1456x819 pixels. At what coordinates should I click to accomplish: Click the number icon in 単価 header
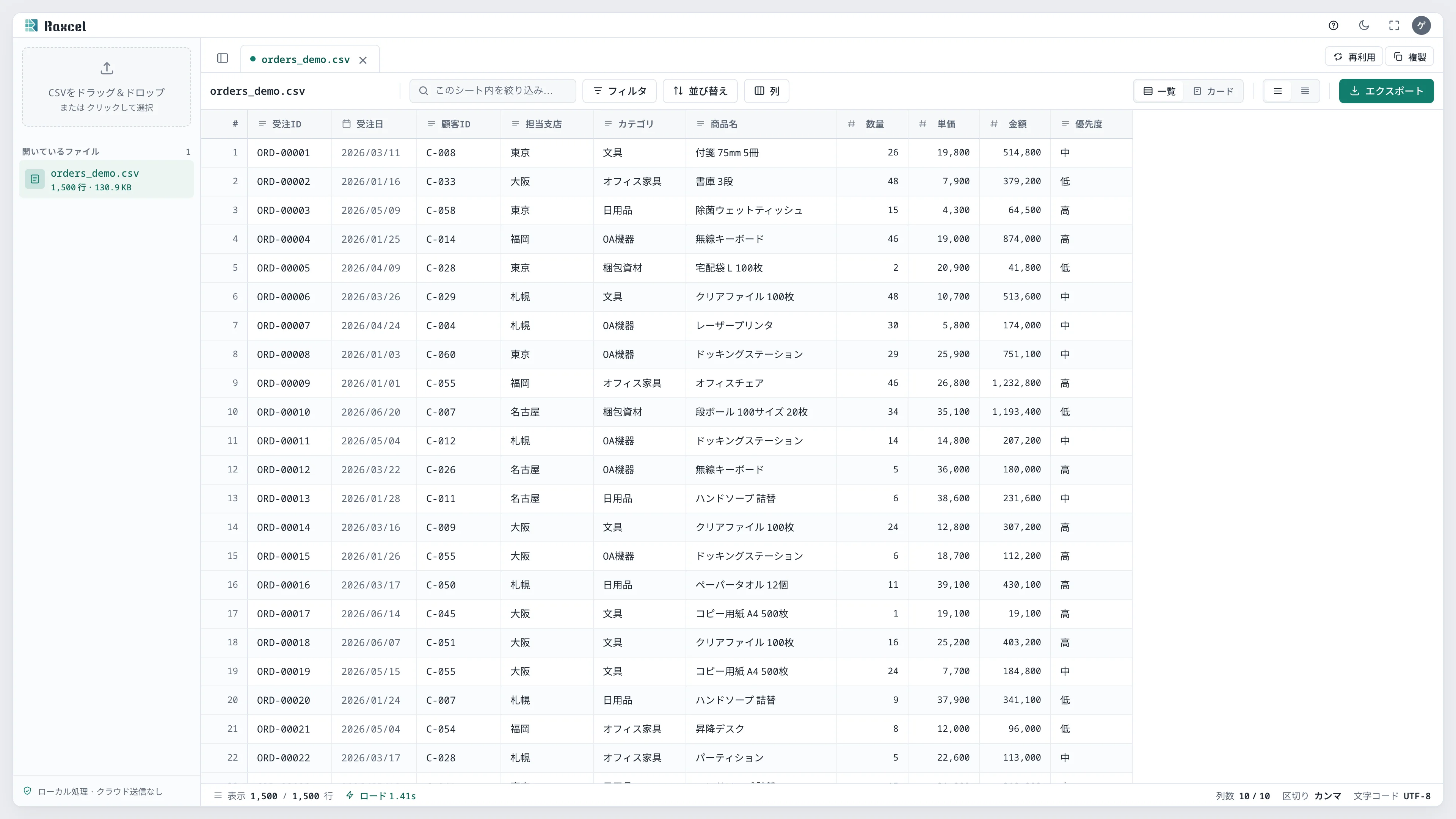923,124
